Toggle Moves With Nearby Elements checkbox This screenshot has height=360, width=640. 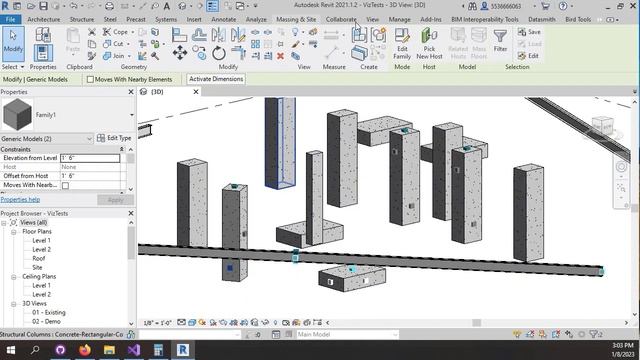point(90,80)
